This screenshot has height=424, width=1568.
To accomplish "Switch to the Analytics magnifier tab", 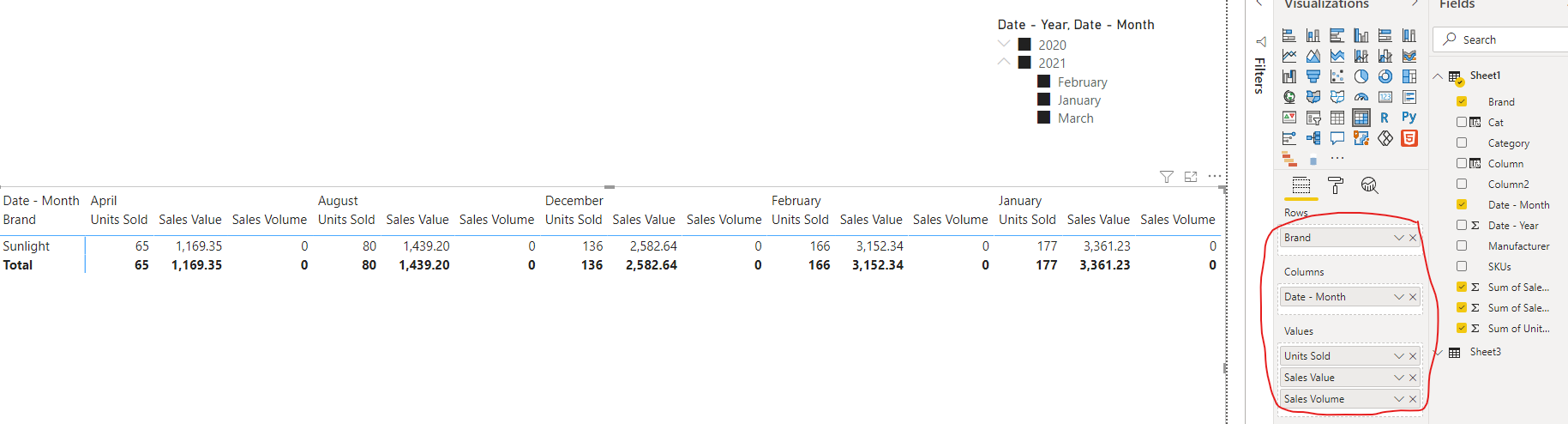I will pyautogui.click(x=1369, y=185).
